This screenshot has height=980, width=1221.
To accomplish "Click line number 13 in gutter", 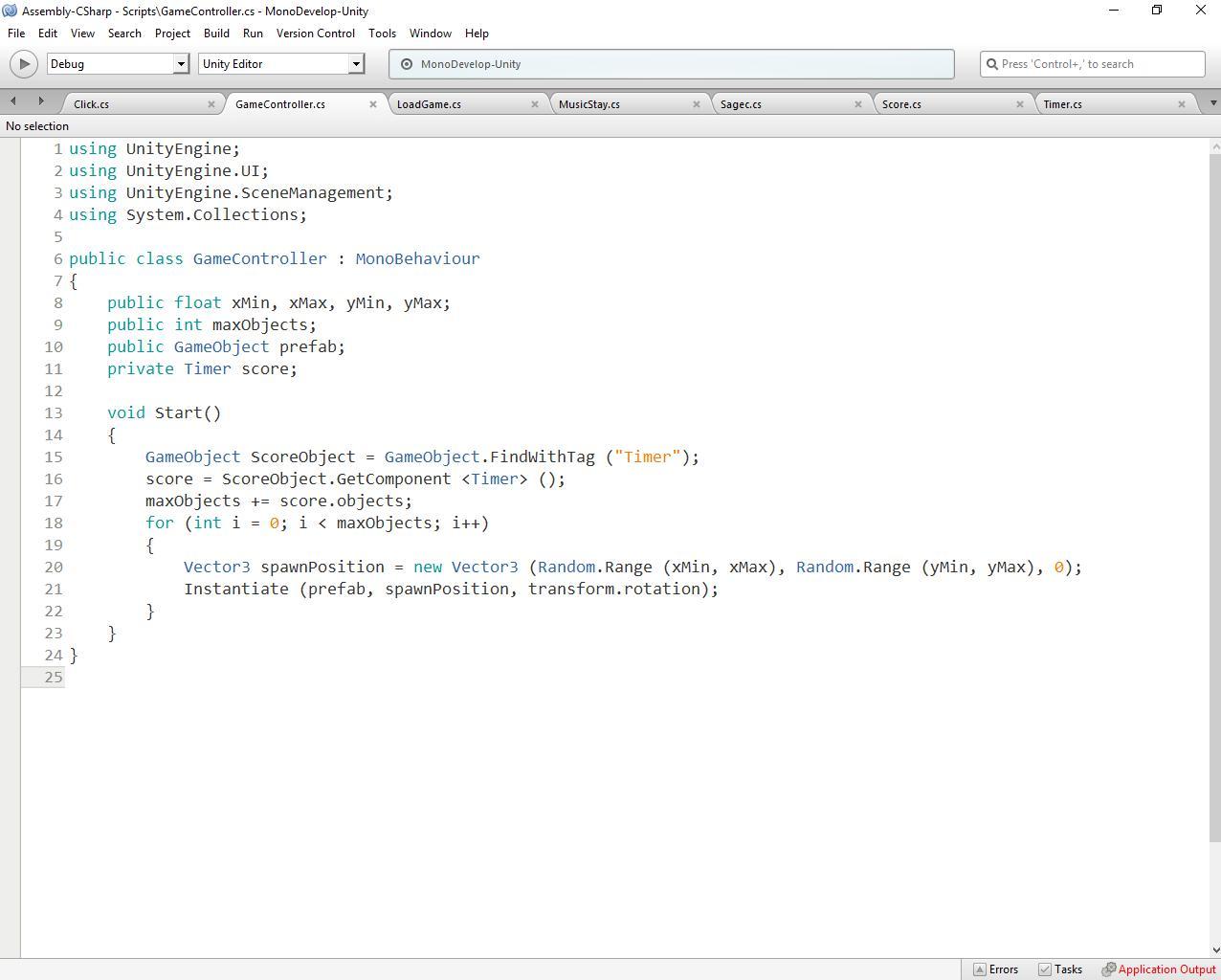I will pyautogui.click(x=53, y=412).
